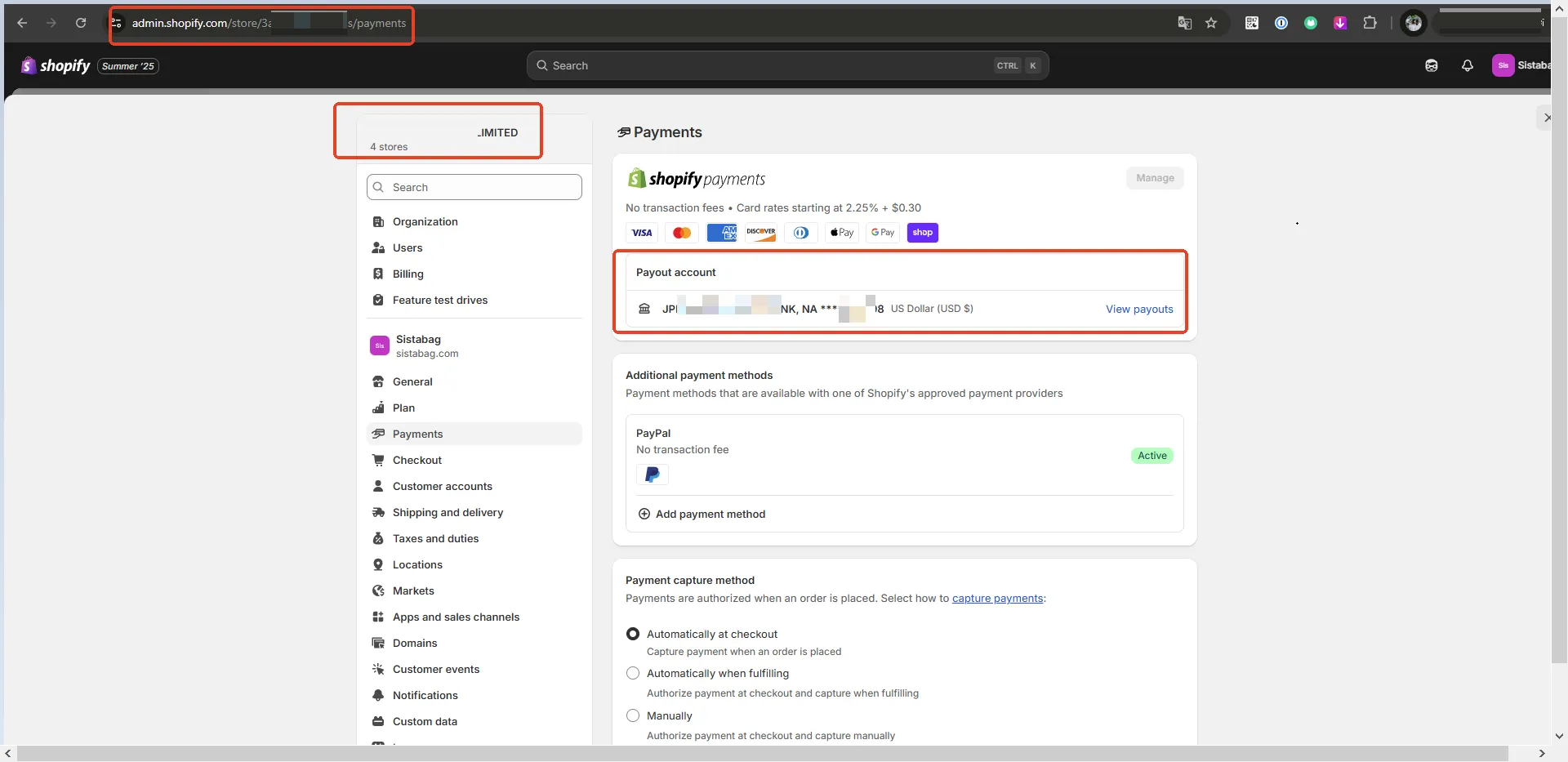Reload the page with browser refresh button
This screenshot has width=1568, height=762.
click(x=81, y=23)
